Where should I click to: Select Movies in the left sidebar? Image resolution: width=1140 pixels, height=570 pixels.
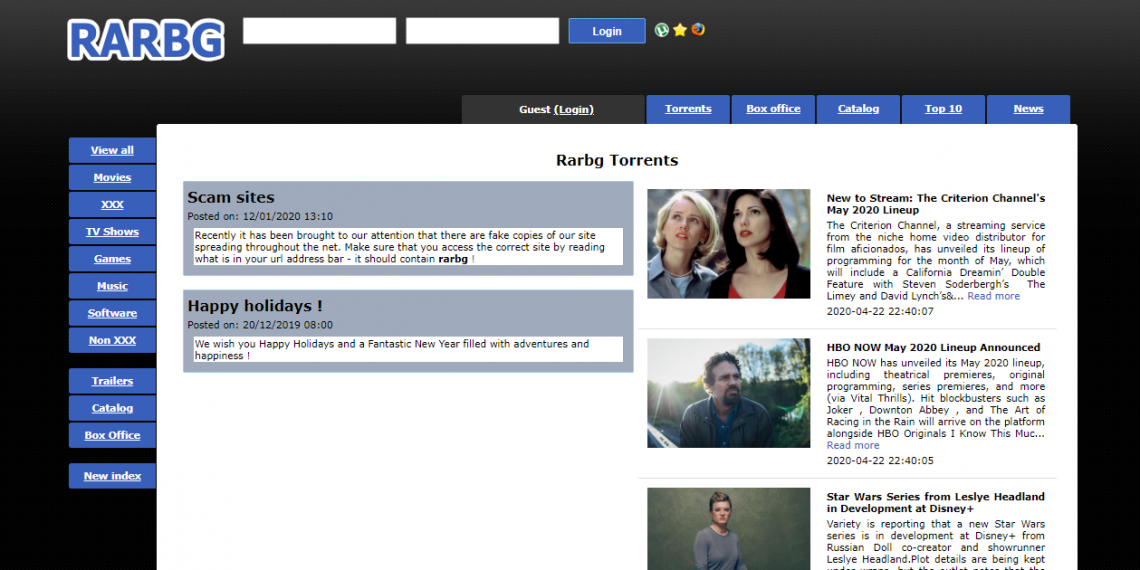coord(112,178)
